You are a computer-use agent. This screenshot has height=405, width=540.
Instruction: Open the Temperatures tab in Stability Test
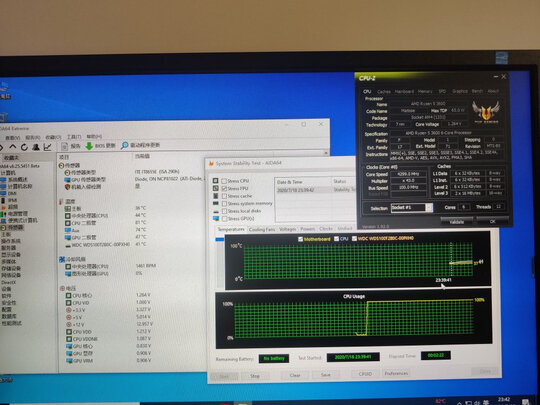point(231,229)
